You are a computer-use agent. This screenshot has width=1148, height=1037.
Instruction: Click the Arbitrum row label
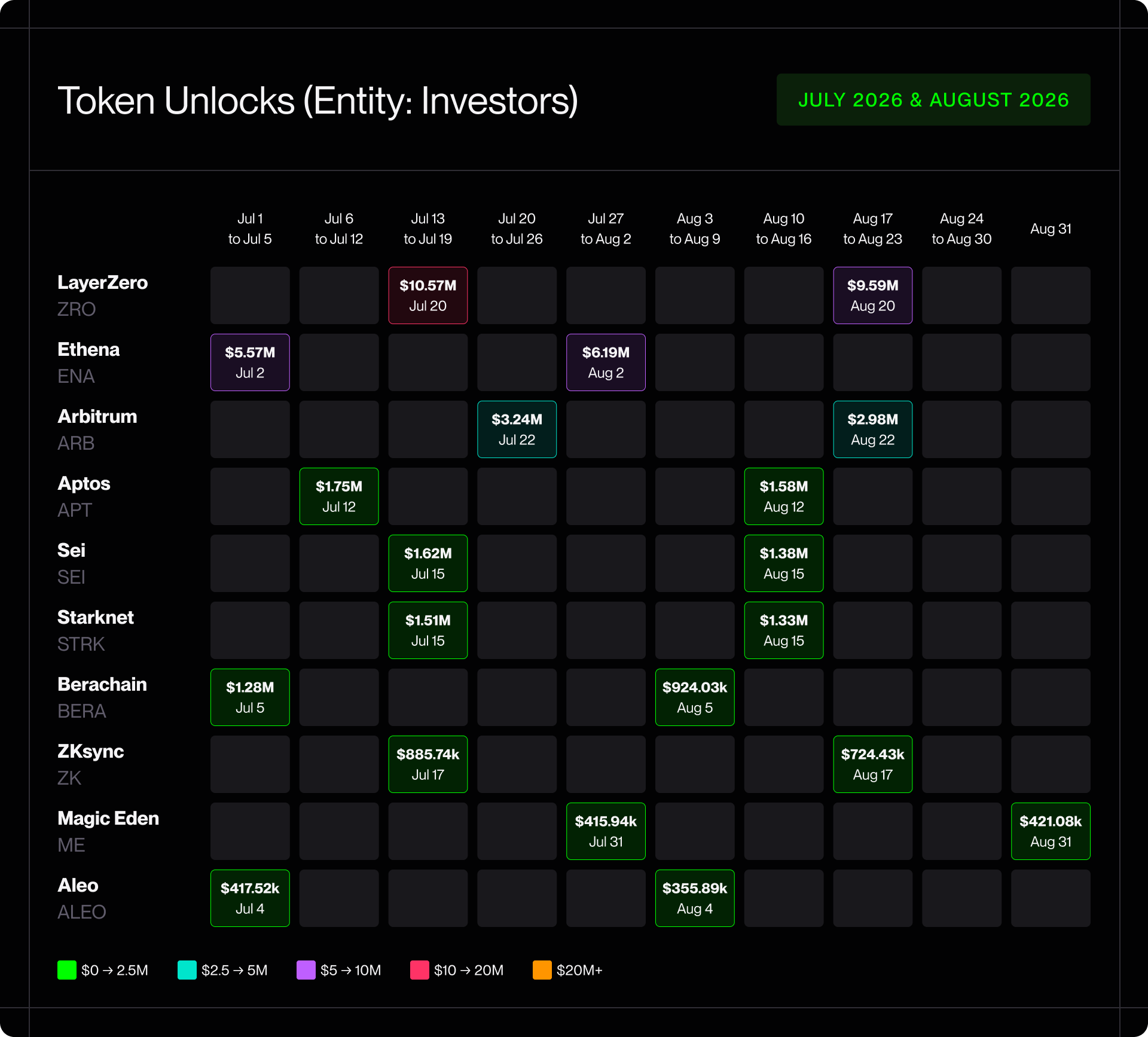coord(97,416)
